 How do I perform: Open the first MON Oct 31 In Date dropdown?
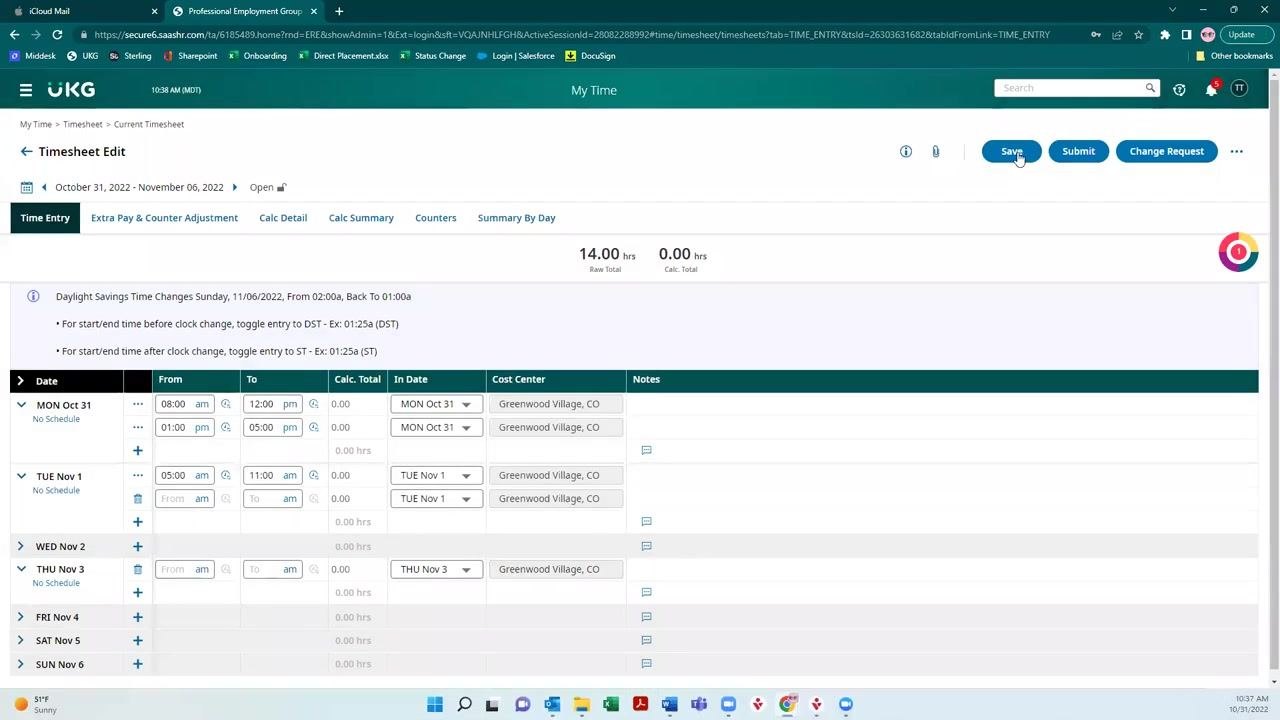point(436,404)
